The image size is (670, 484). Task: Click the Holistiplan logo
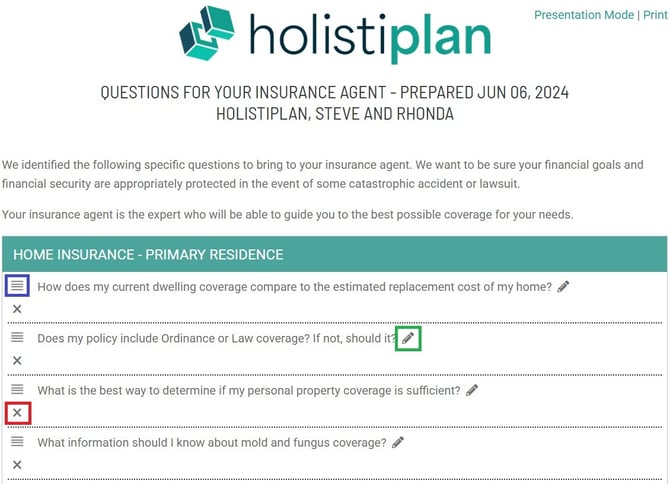click(335, 35)
